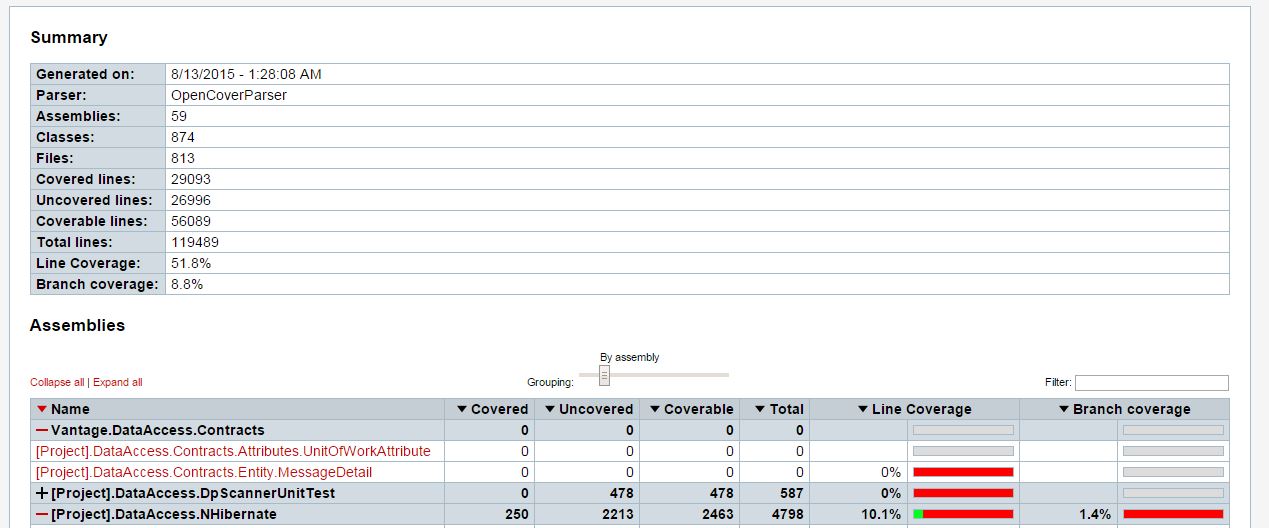
Task: Select the Files value '813'
Action: [183, 158]
